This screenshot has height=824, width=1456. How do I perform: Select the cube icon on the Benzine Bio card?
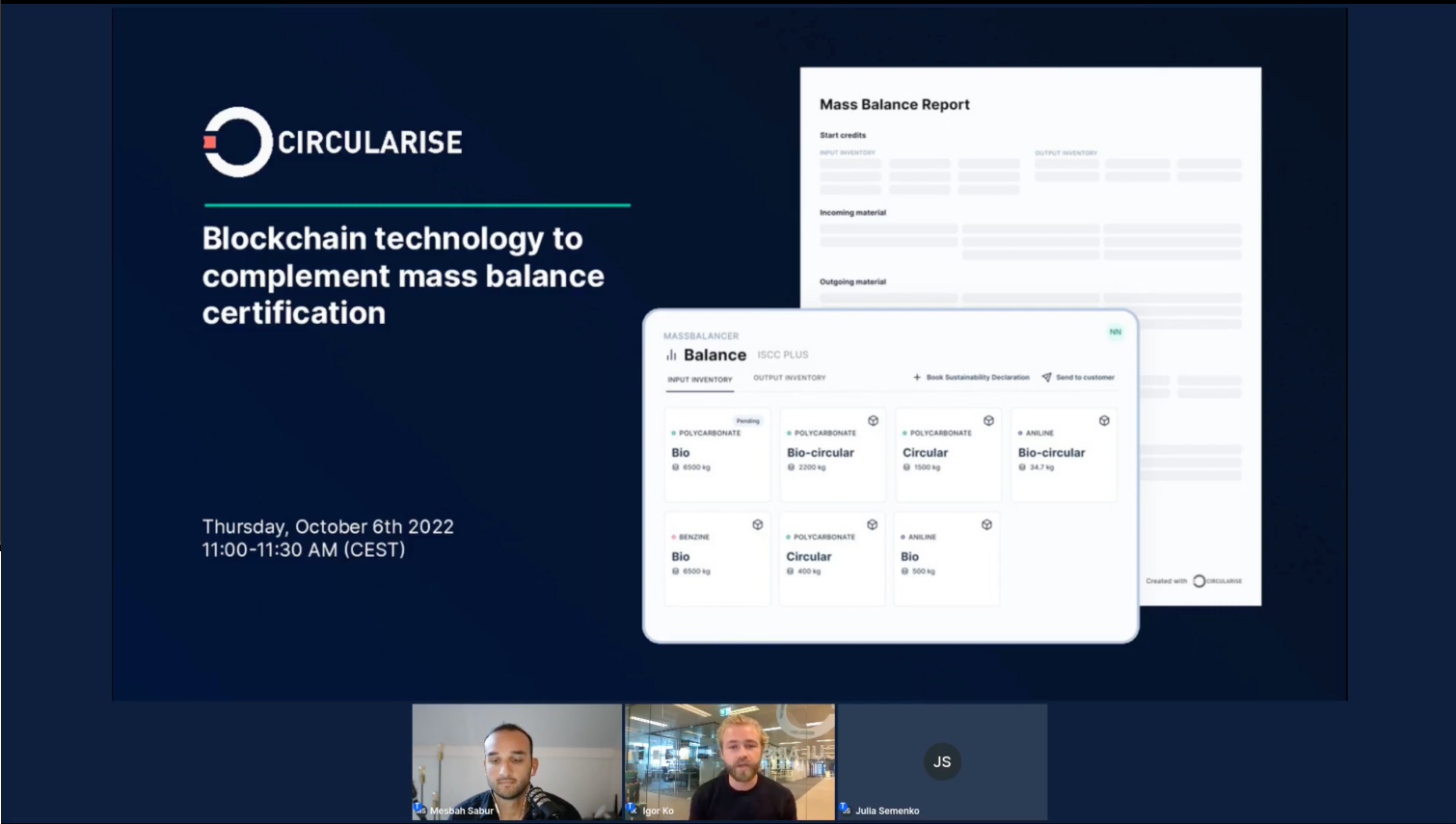pyautogui.click(x=757, y=524)
